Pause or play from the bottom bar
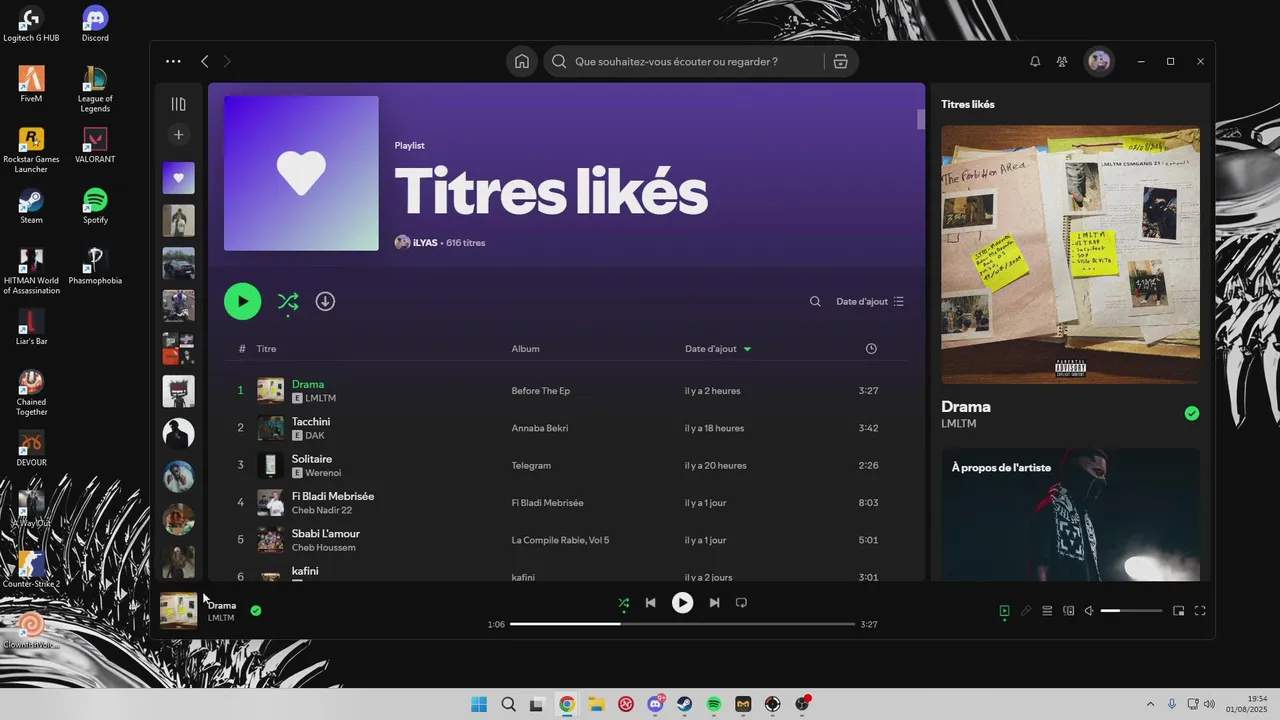Screen dimensions: 1280x720 click(x=682, y=603)
